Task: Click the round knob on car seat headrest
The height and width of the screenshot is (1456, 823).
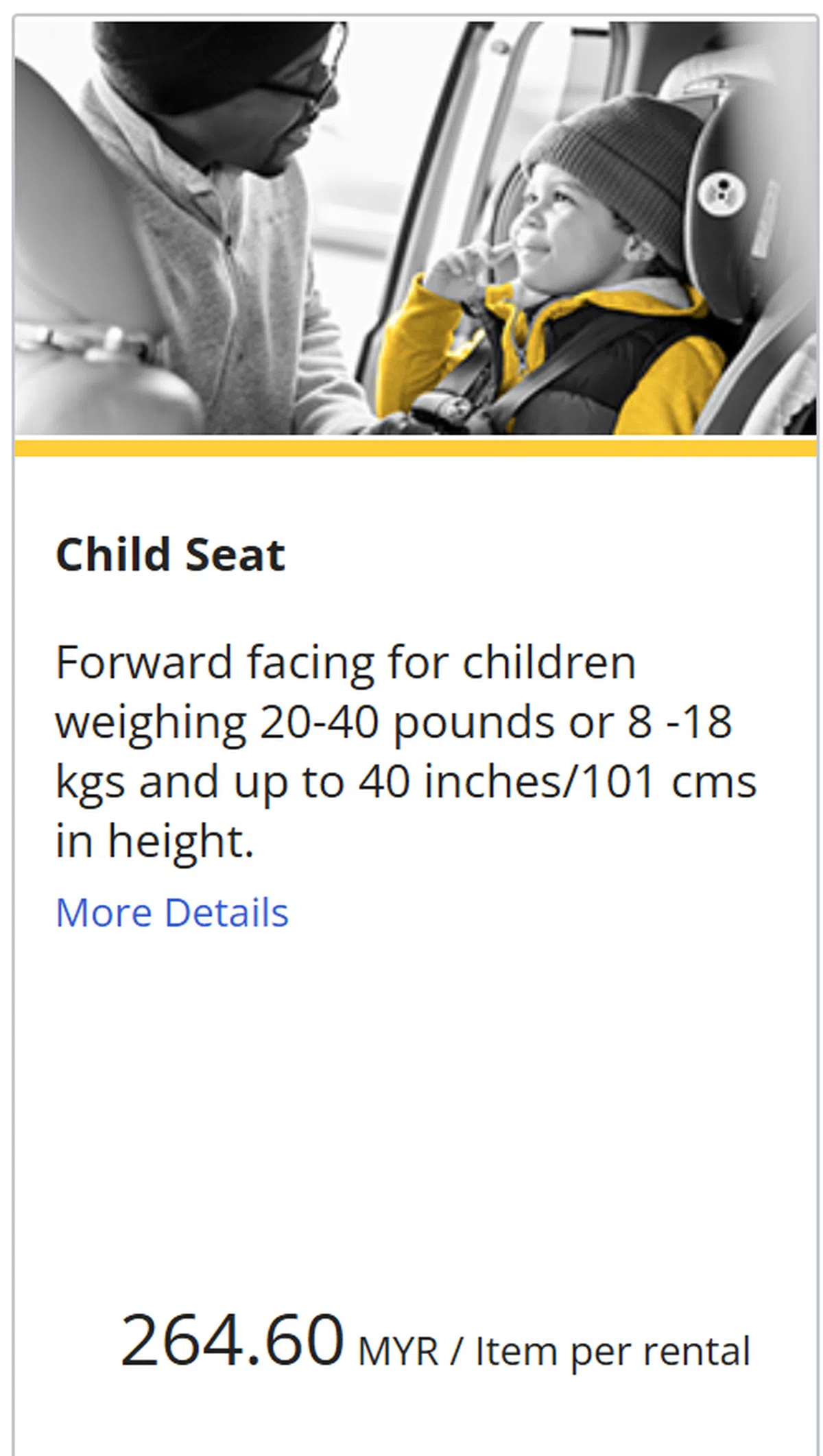Action: tap(721, 189)
